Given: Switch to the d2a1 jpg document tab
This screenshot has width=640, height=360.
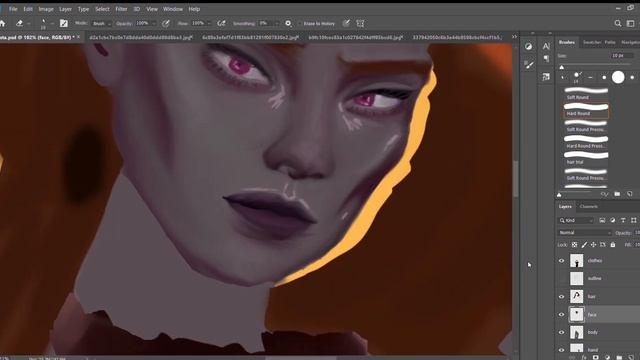Looking at the screenshot, I should 141,38.
